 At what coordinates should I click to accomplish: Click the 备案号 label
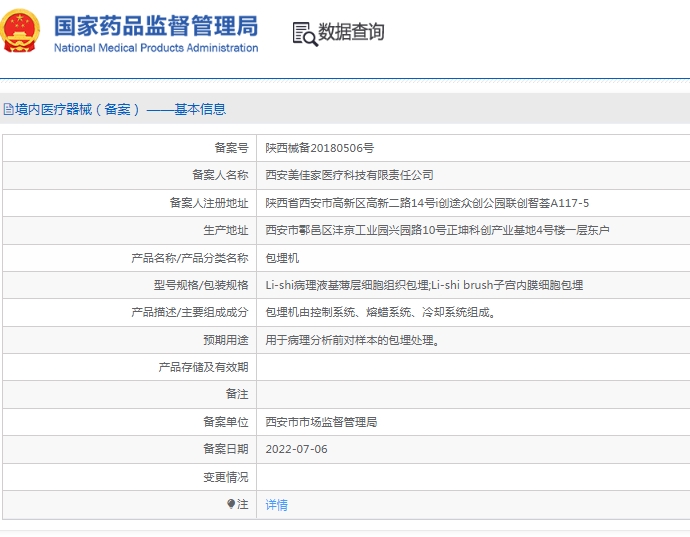[x=231, y=148]
